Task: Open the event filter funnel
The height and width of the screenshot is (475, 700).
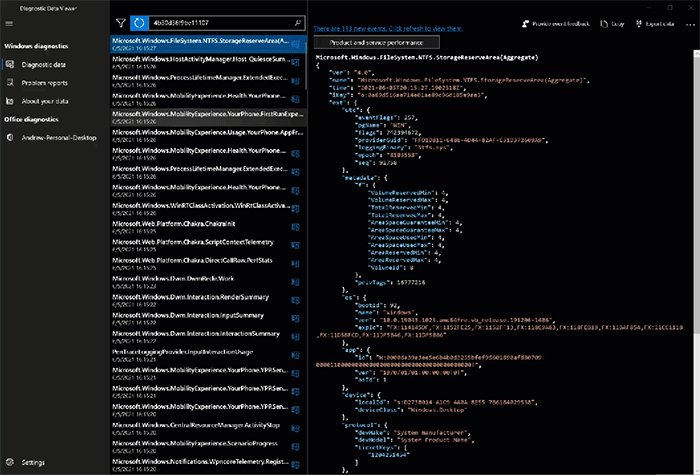Action: click(120, 23)
